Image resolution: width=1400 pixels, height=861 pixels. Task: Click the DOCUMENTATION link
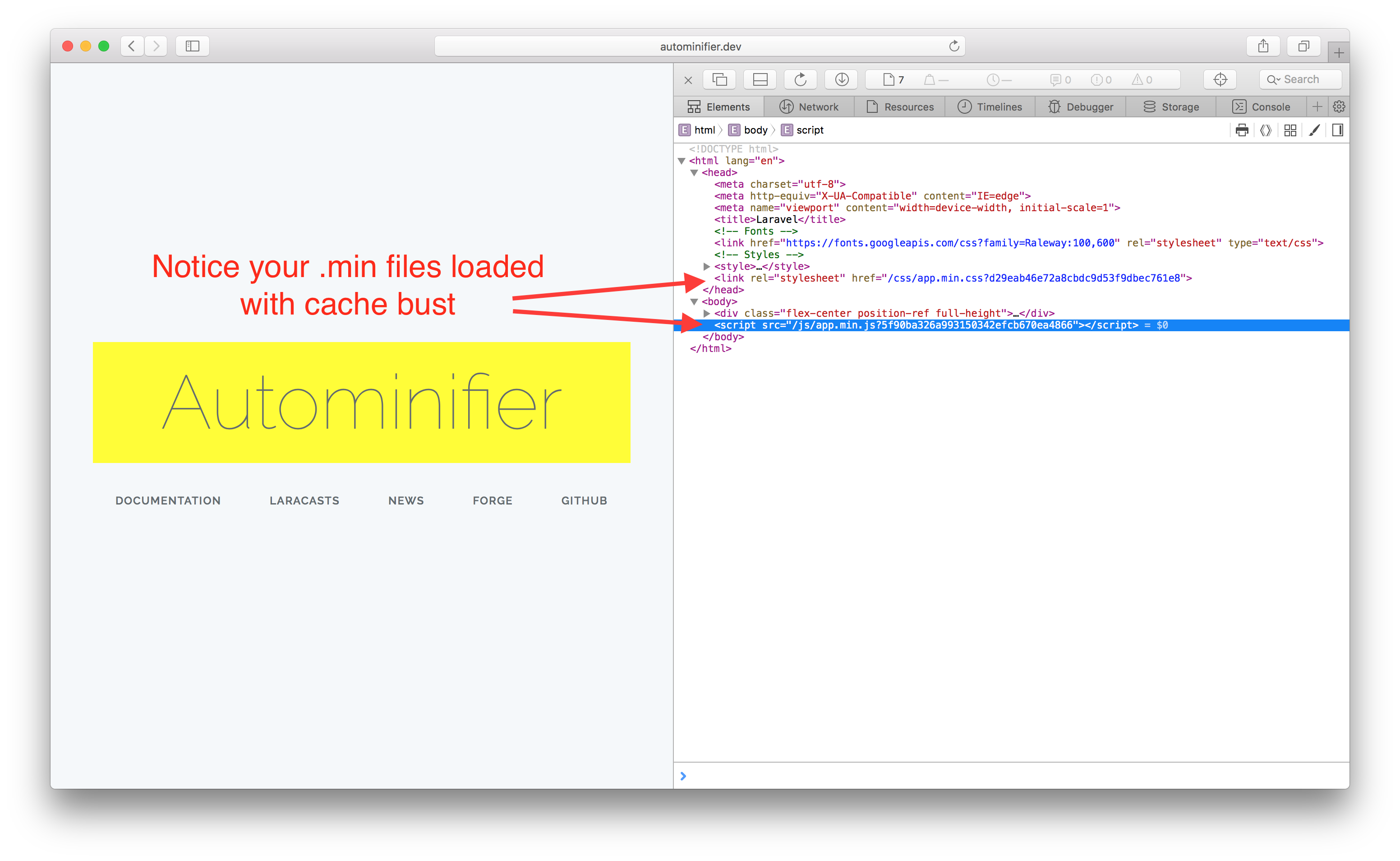[x=168, y=500]
